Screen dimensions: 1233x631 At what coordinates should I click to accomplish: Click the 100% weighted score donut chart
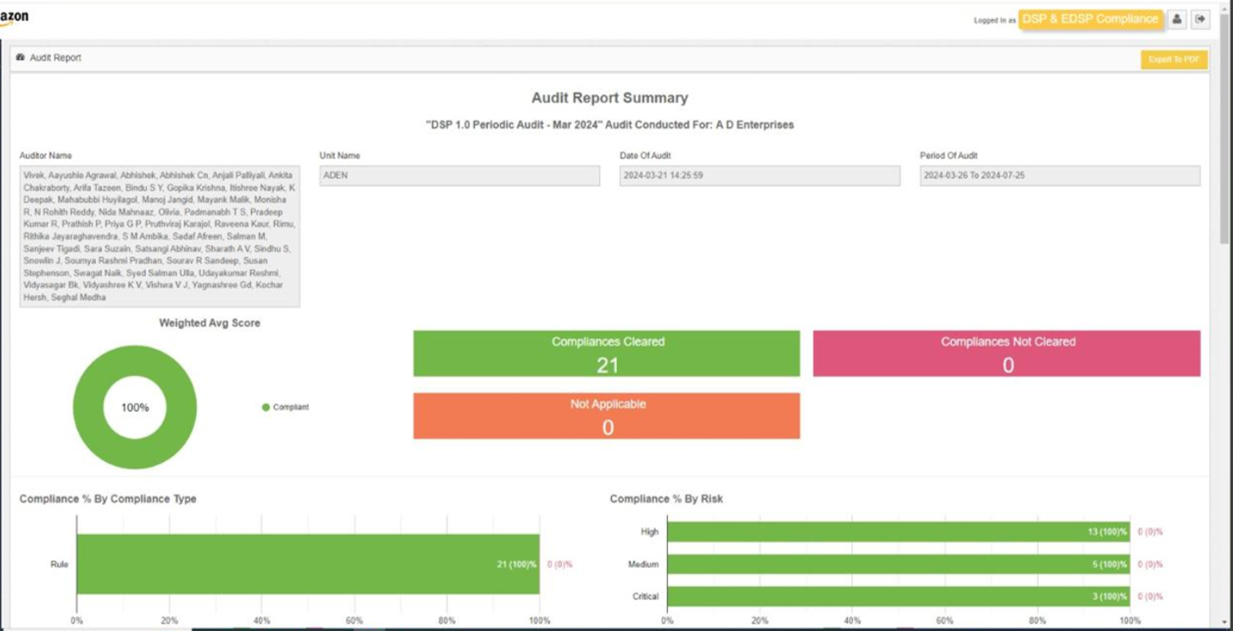point(135,407)
